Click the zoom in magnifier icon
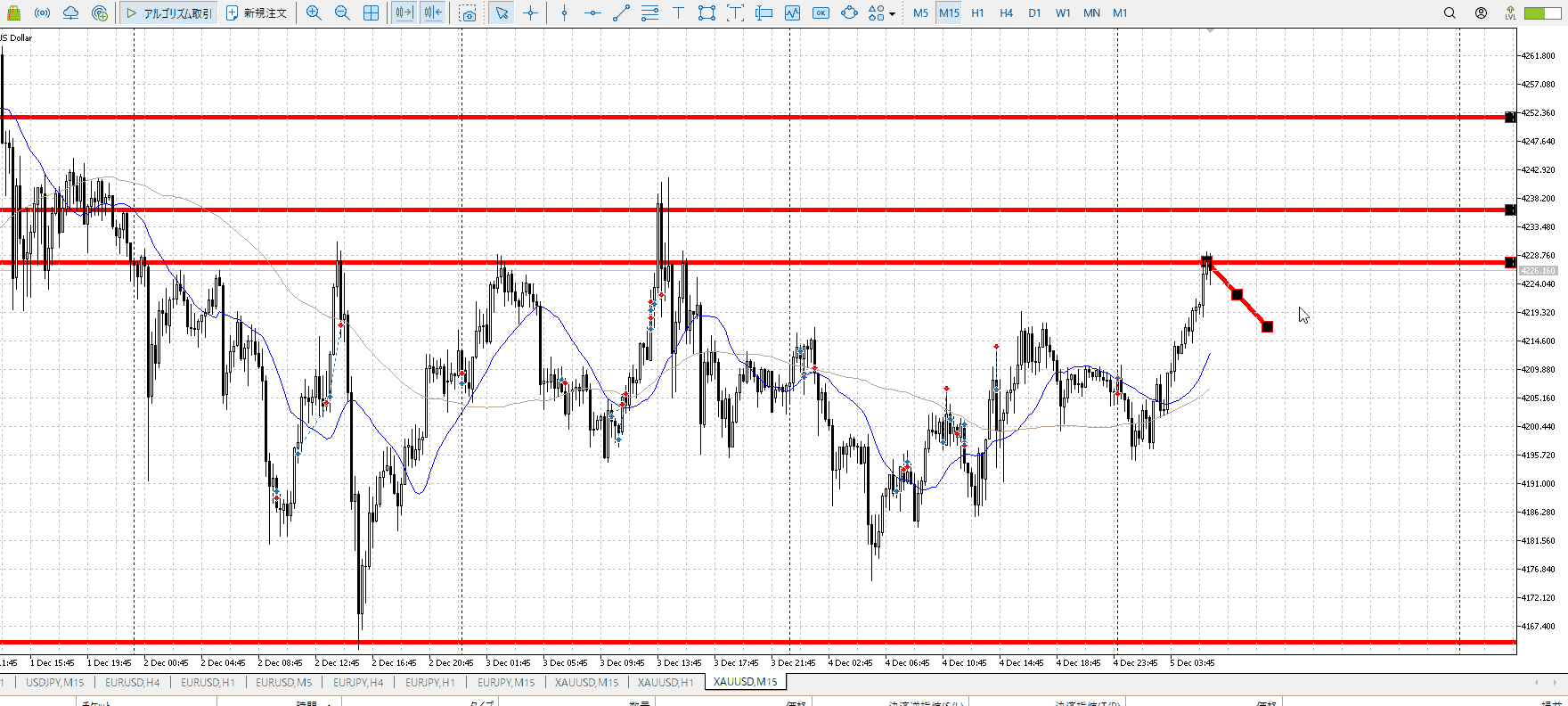Screen dimensions: 1568x706 tap(314, 13)
